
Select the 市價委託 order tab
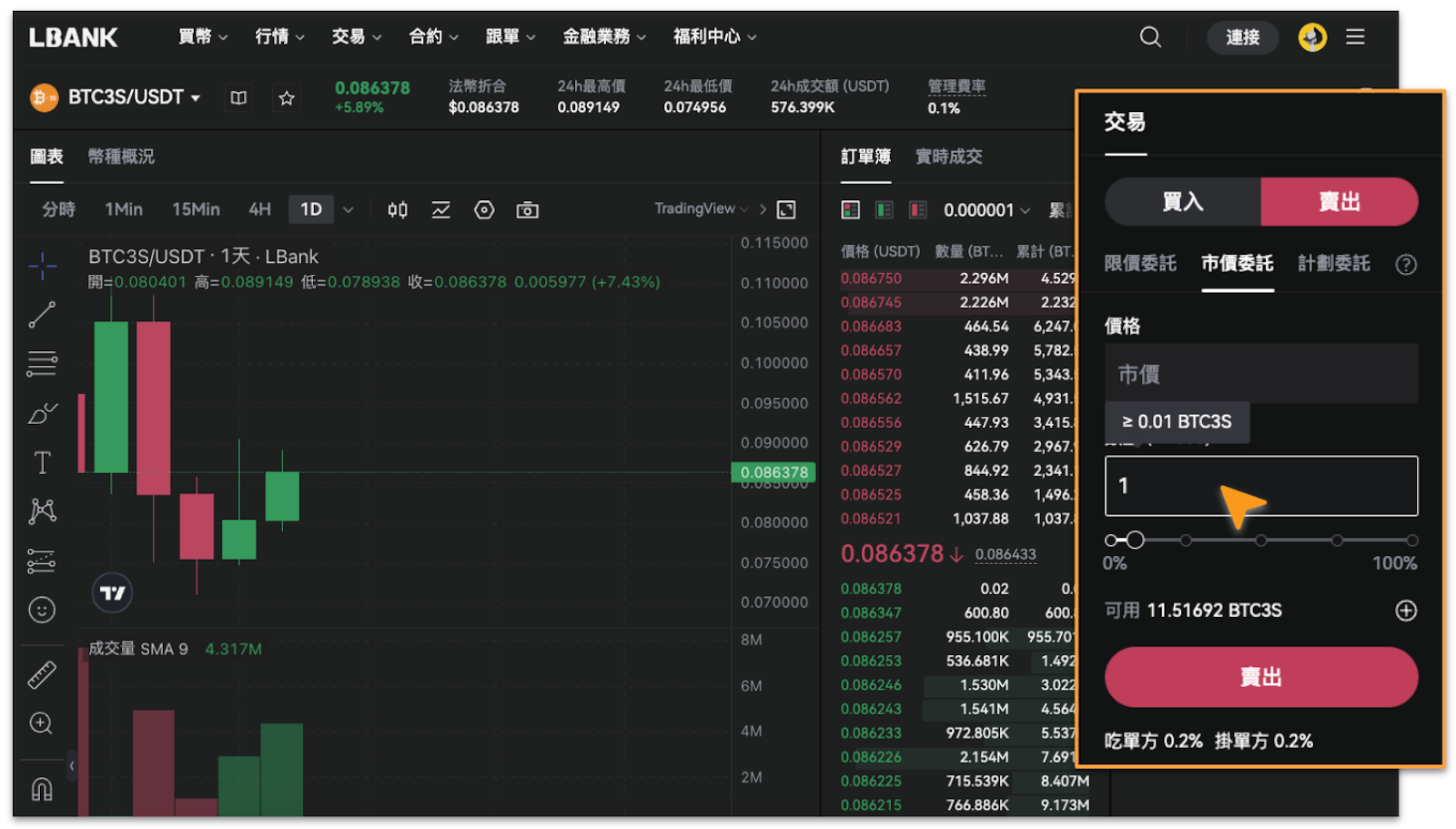(x=1238, y=264)
